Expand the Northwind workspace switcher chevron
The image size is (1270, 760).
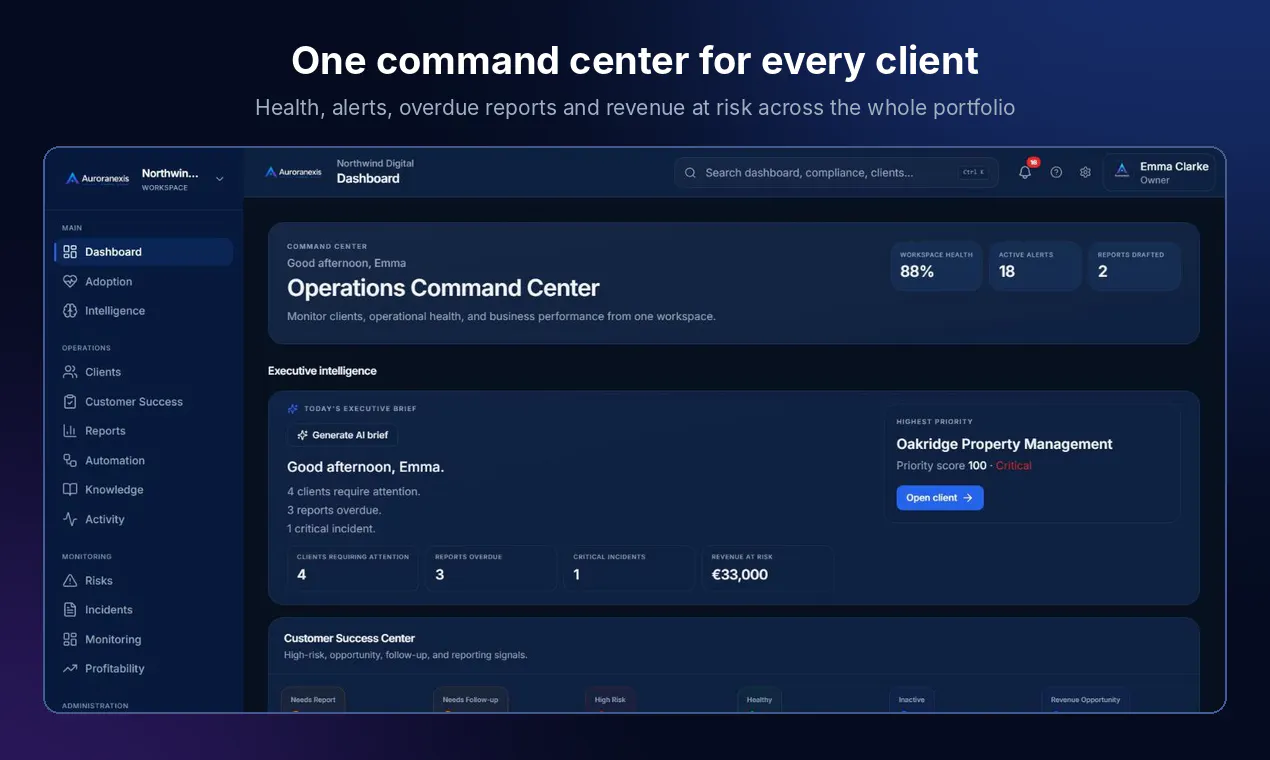coord(220,179)
